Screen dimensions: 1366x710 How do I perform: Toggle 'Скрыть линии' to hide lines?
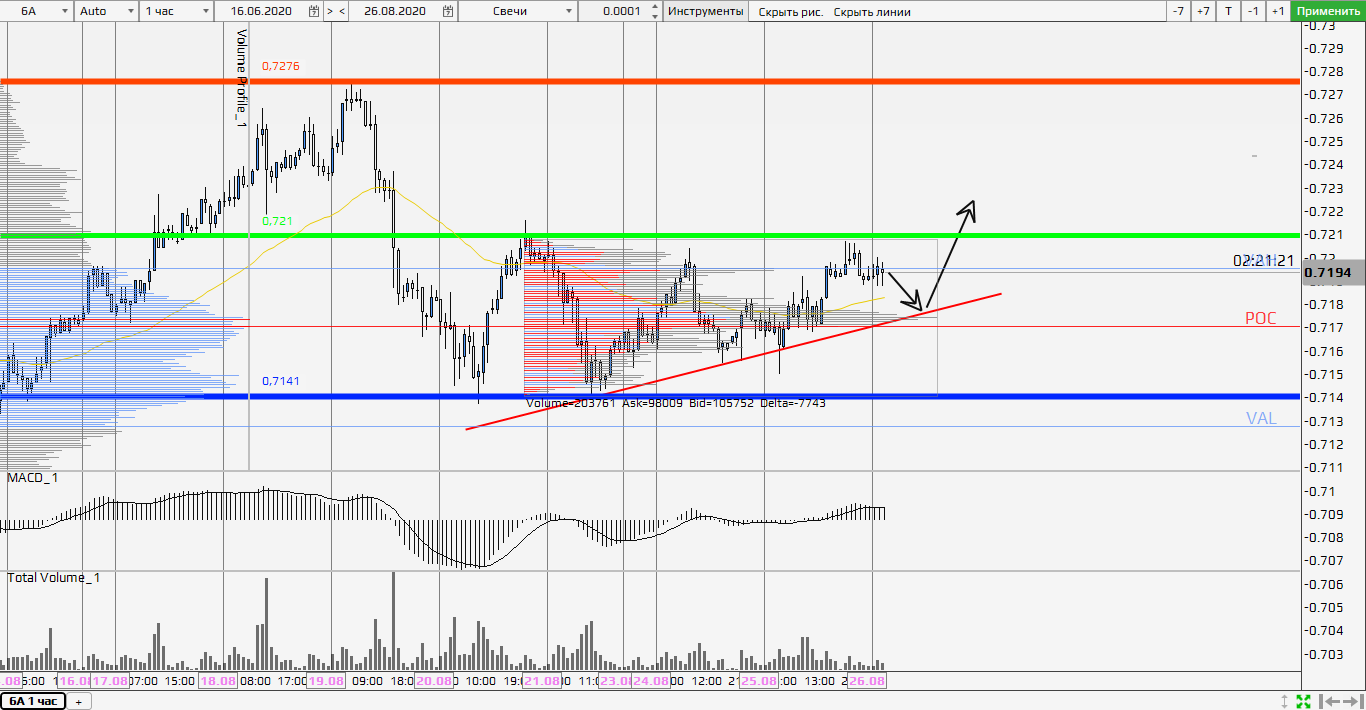872,11
